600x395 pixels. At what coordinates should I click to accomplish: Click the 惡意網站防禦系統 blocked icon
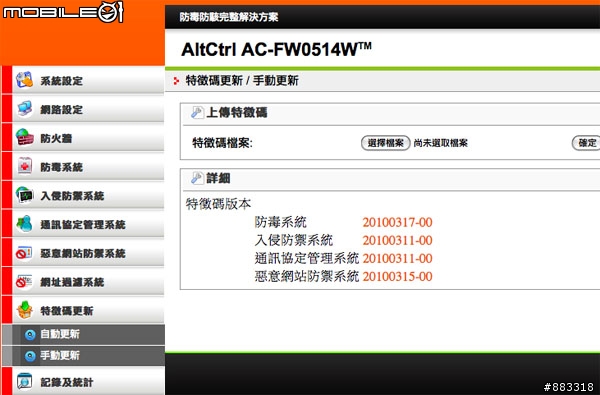tap(24, 253)
